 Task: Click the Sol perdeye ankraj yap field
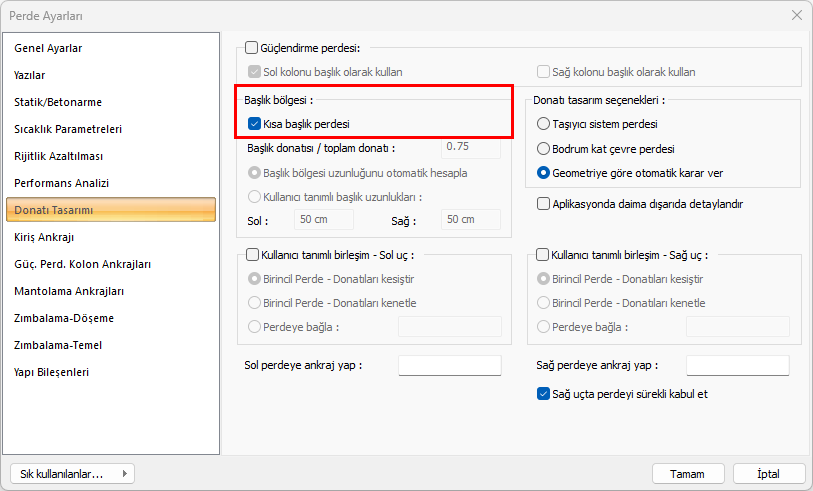pos(449,366)
